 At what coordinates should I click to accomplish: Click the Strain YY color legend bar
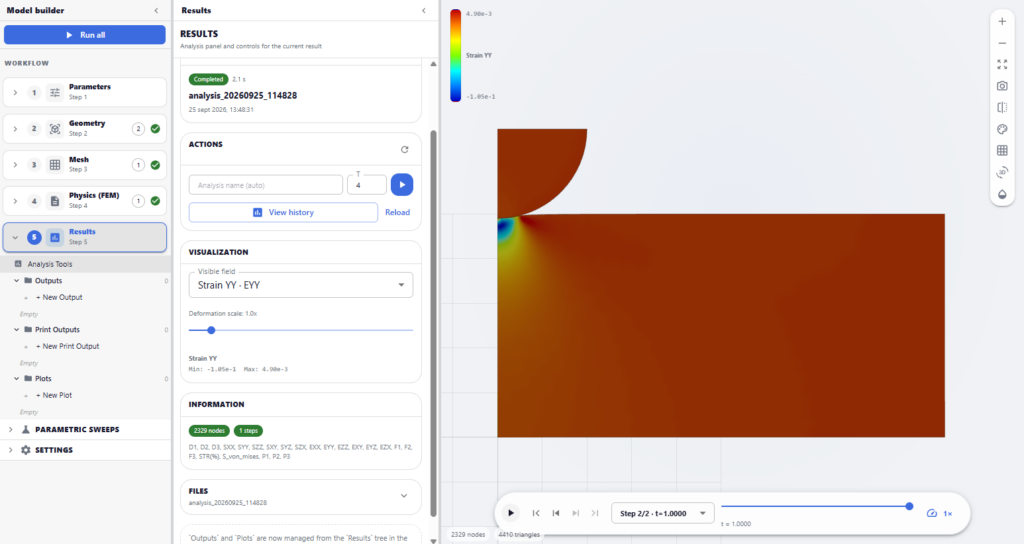coord(455,56)
